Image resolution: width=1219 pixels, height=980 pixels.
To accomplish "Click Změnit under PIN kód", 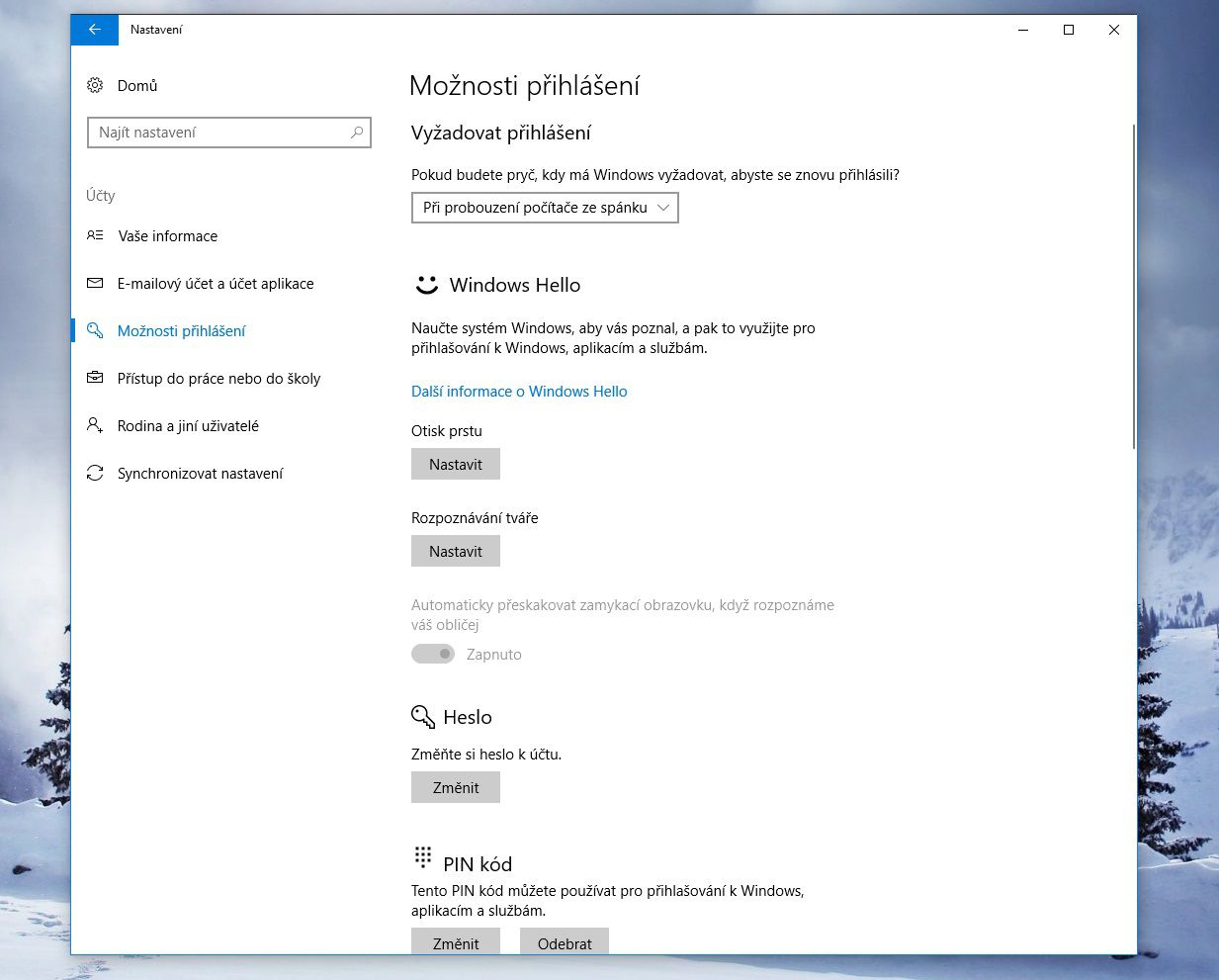I will click(x=456, y=942).
